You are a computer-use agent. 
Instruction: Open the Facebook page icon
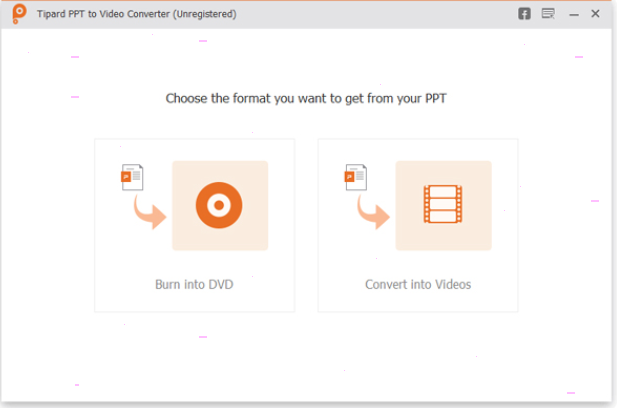tap(524, 14)
